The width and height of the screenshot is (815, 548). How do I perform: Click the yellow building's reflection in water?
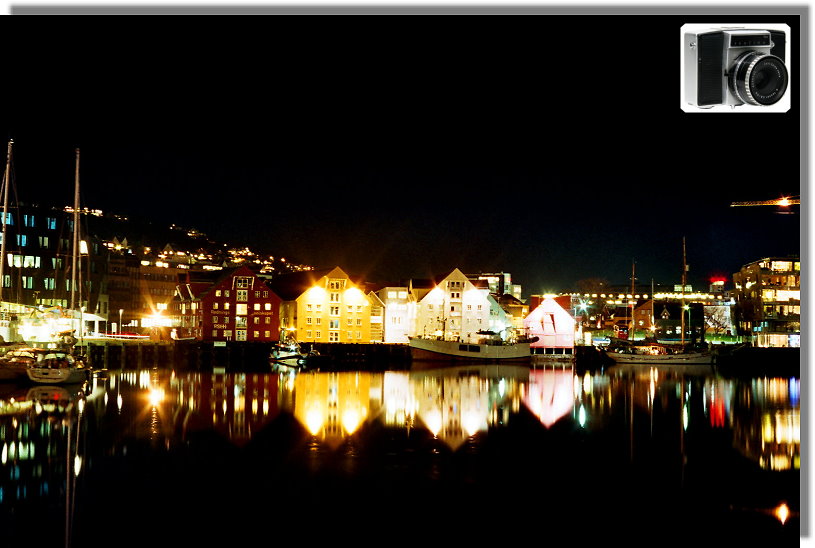coord(333,405)
